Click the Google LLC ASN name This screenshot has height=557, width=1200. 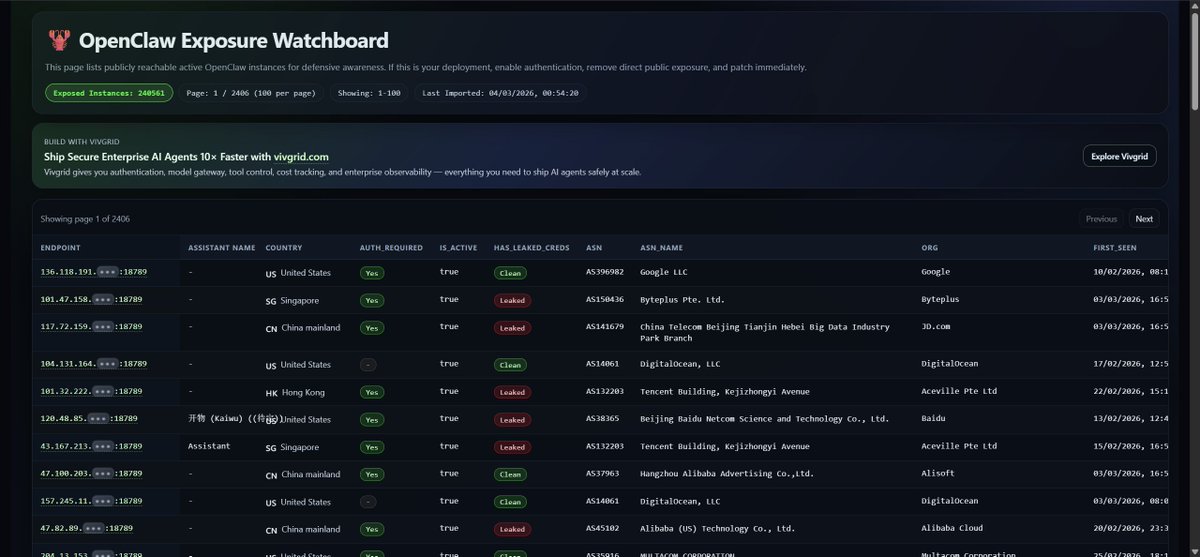coord(664,272)
